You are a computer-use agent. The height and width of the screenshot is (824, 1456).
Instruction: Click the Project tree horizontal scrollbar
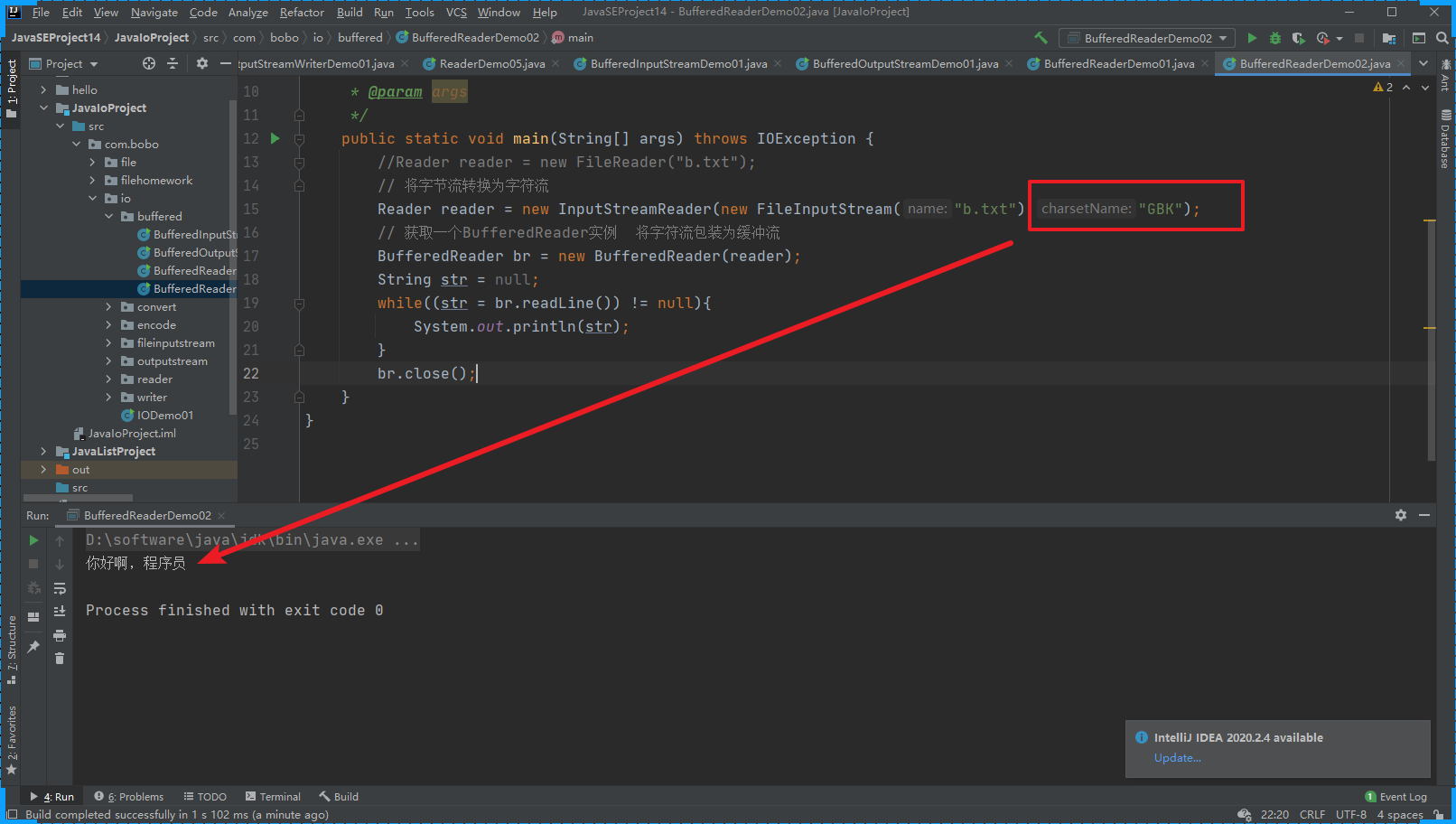(78, 498)
